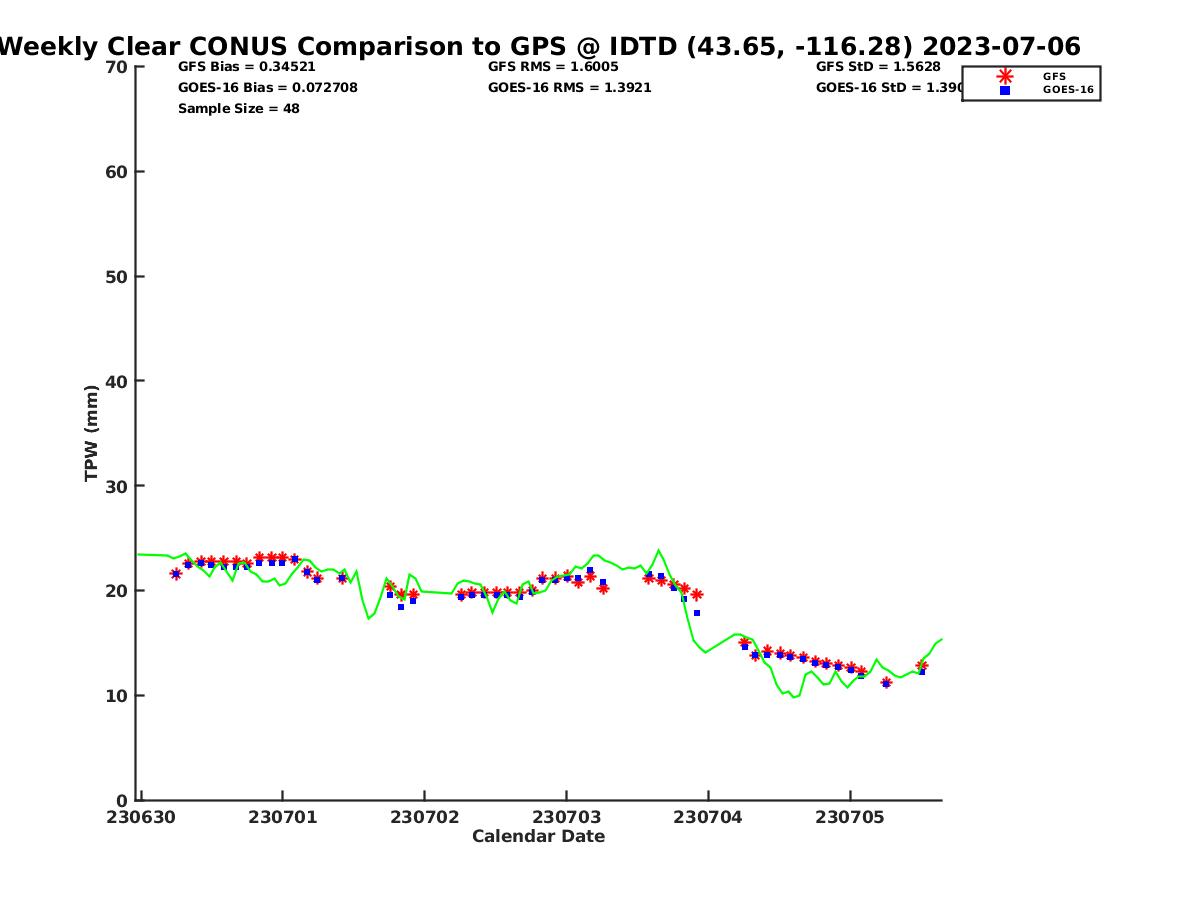Click the last GFS star marker near 230705
Viewport: 1200px width, 900px height.
pos(922,666)
